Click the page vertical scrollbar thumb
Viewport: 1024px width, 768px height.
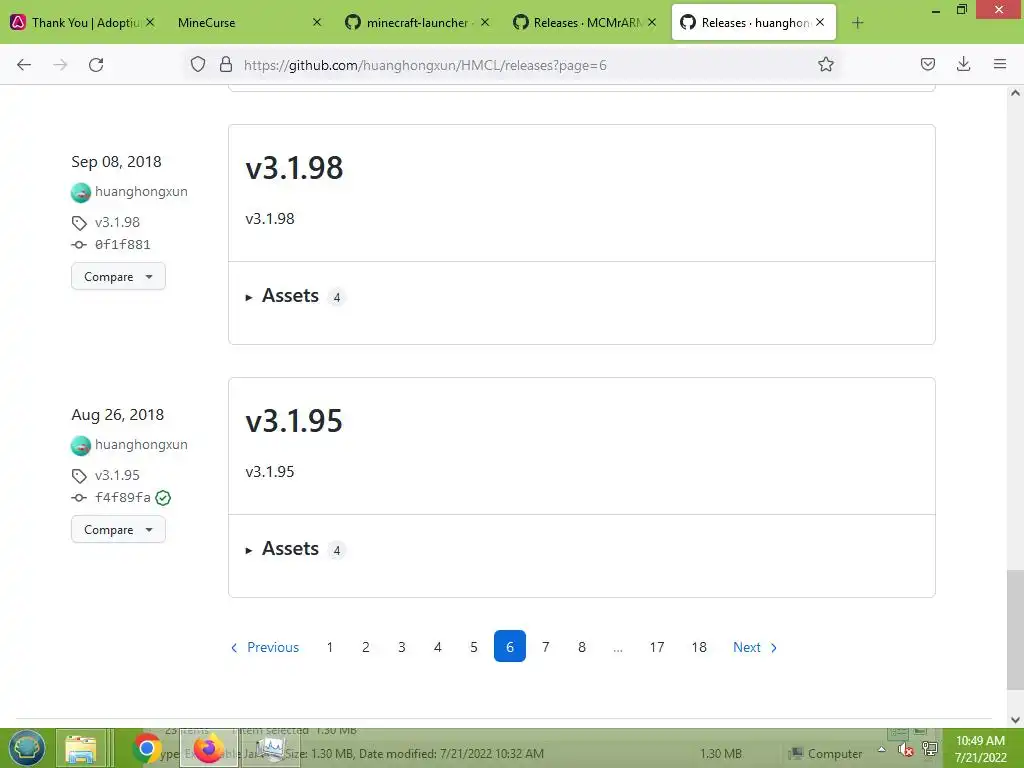(1014, 630)
